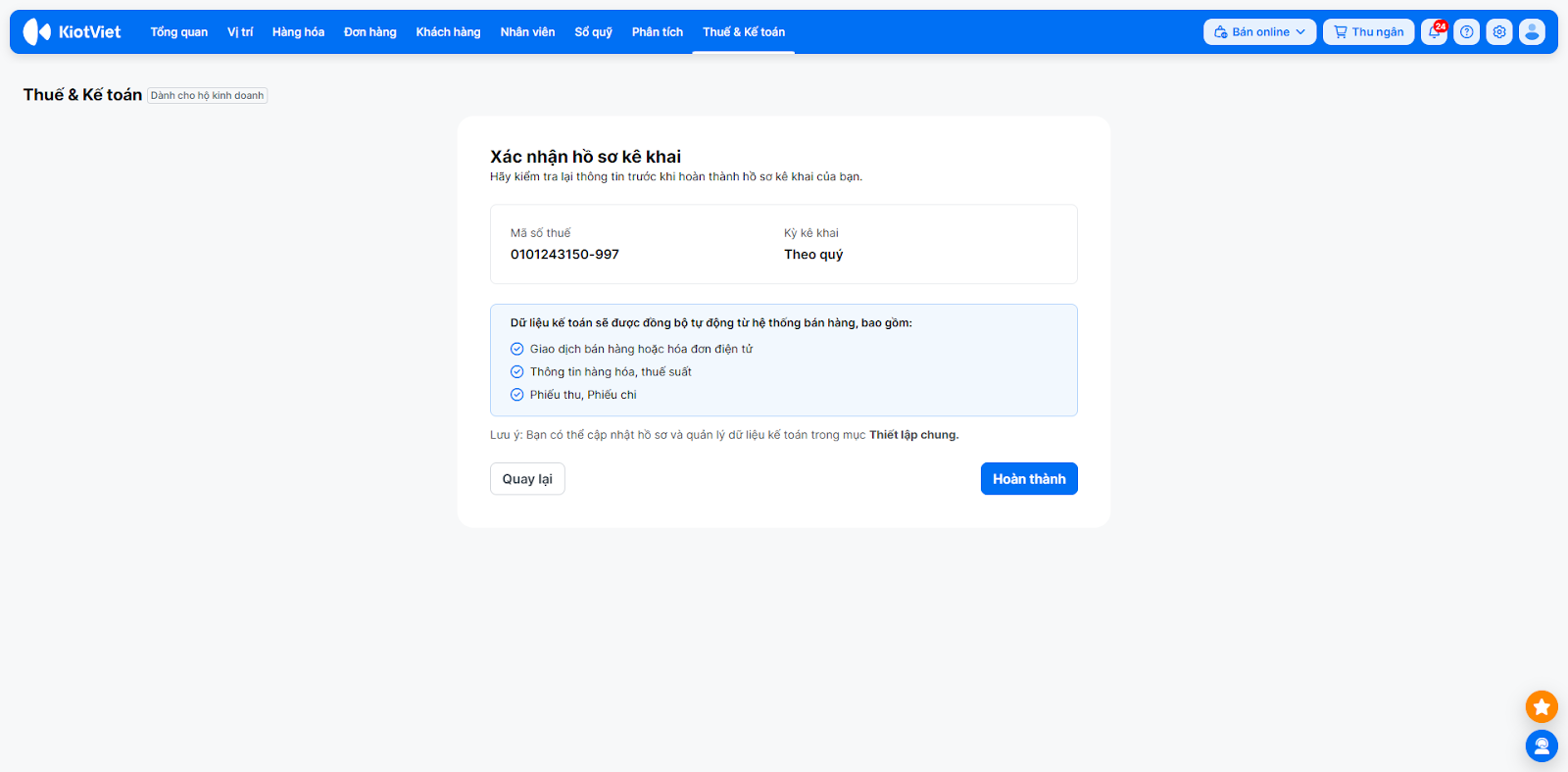The image size is (1568, 772).
Task: Open the Đơn hàng menu
Action: coord(369,32)
